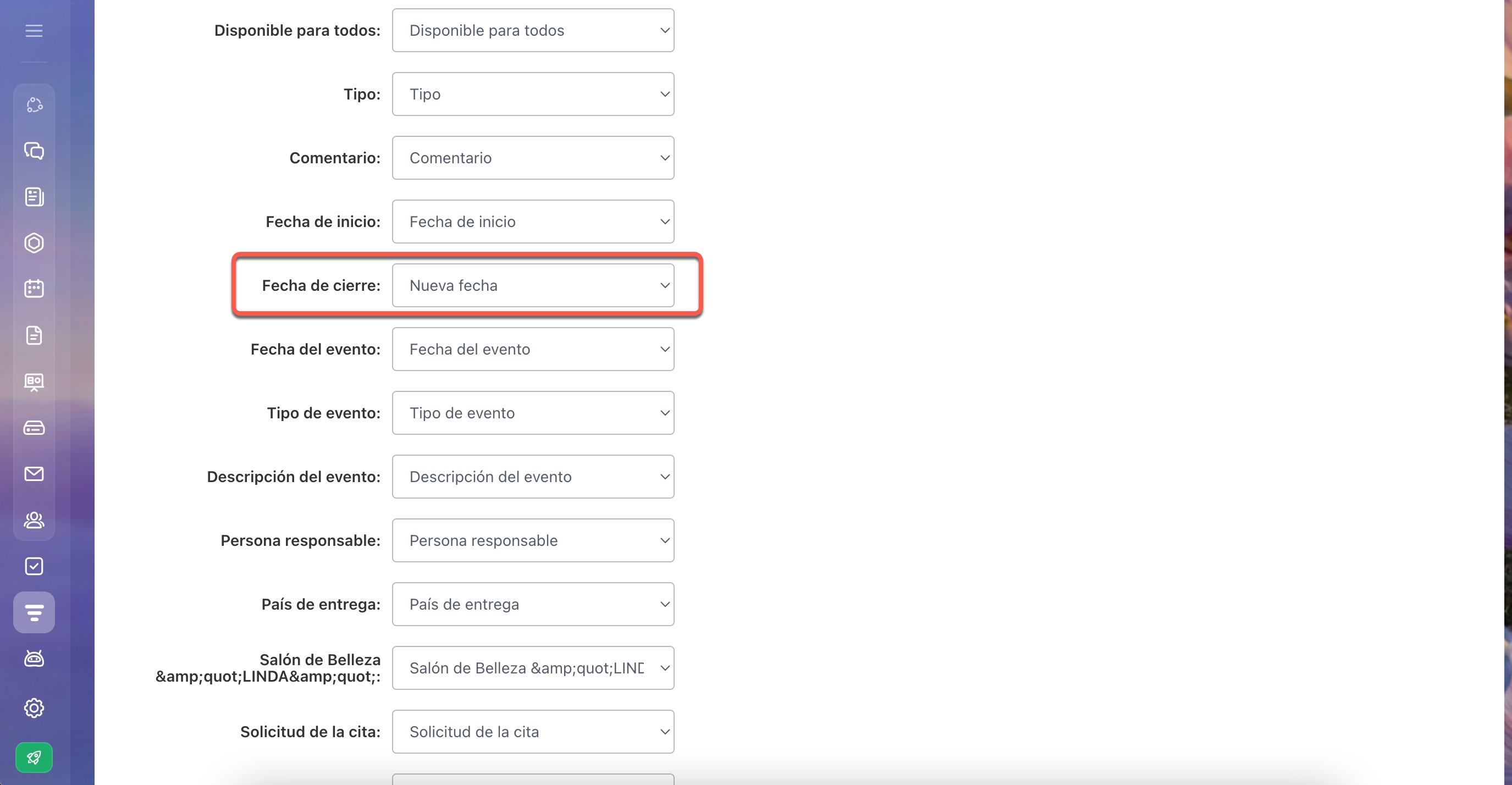The image size is (1512, 785).
Task: Click the 'Fecha de cierre:' label
Action: (x=321, y=285)
